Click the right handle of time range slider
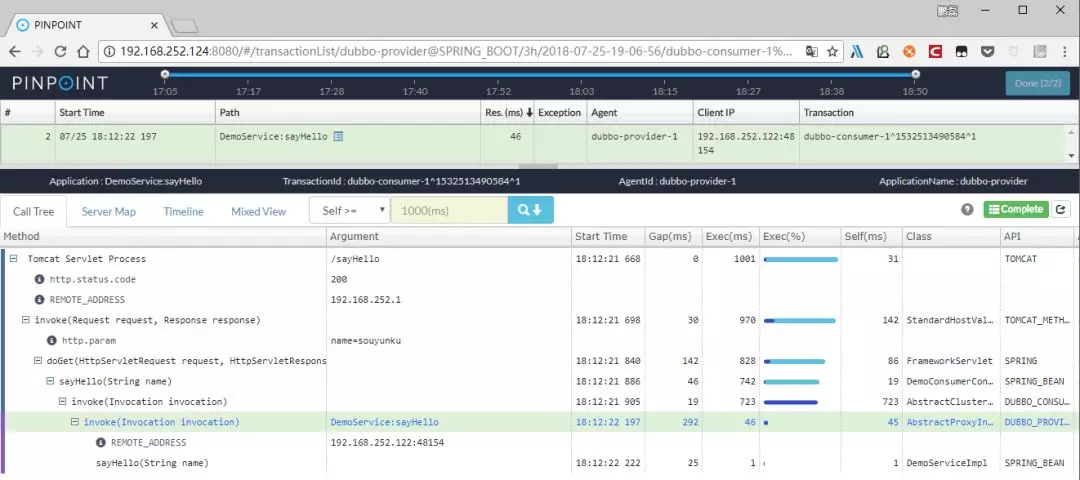Viewport: 1080px width, 480px height. click(x=915, y=74)
